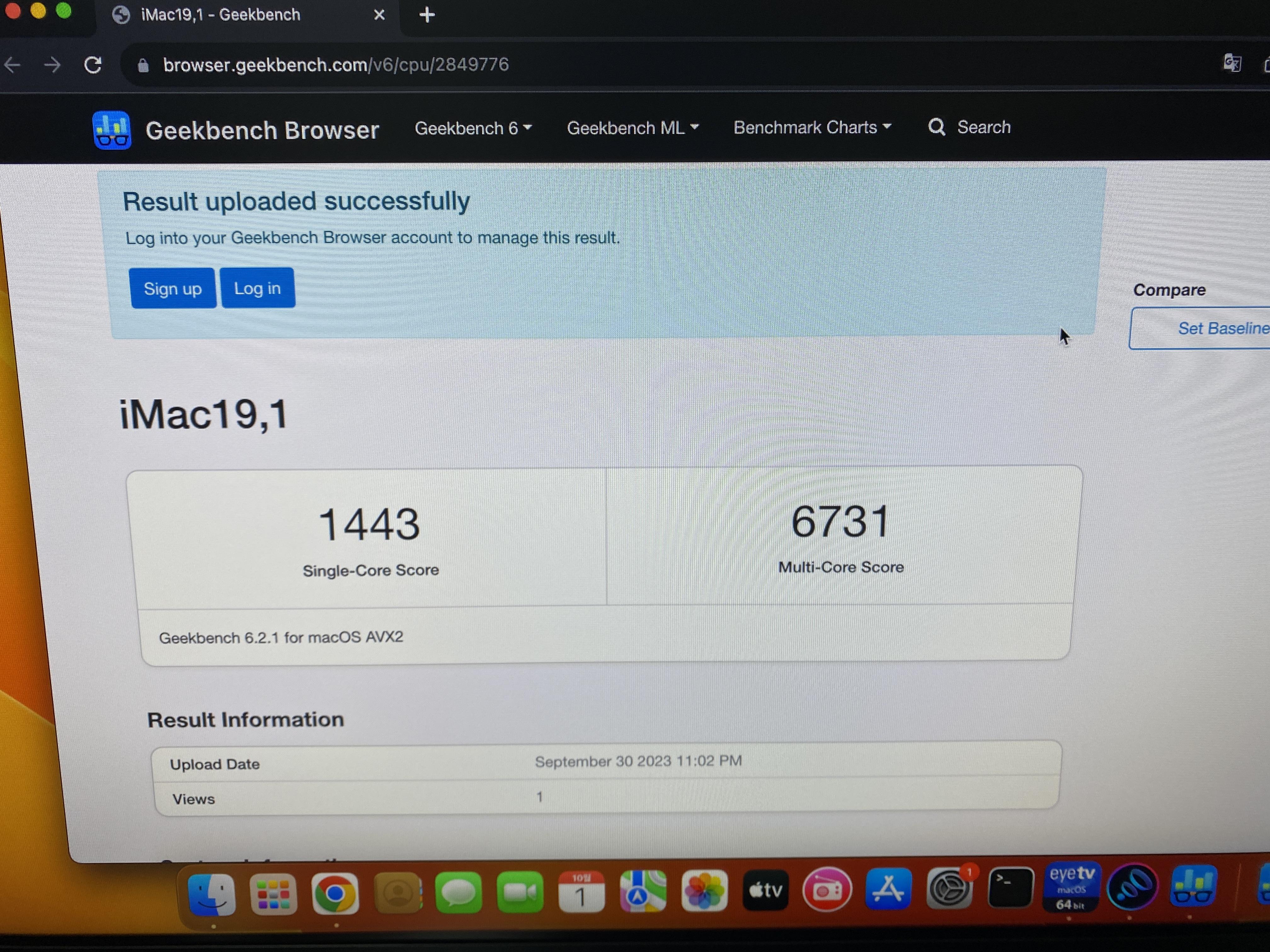Click the address bar URL field
The height and width of the screenshot is (952, 1270).
click(336, 65)
